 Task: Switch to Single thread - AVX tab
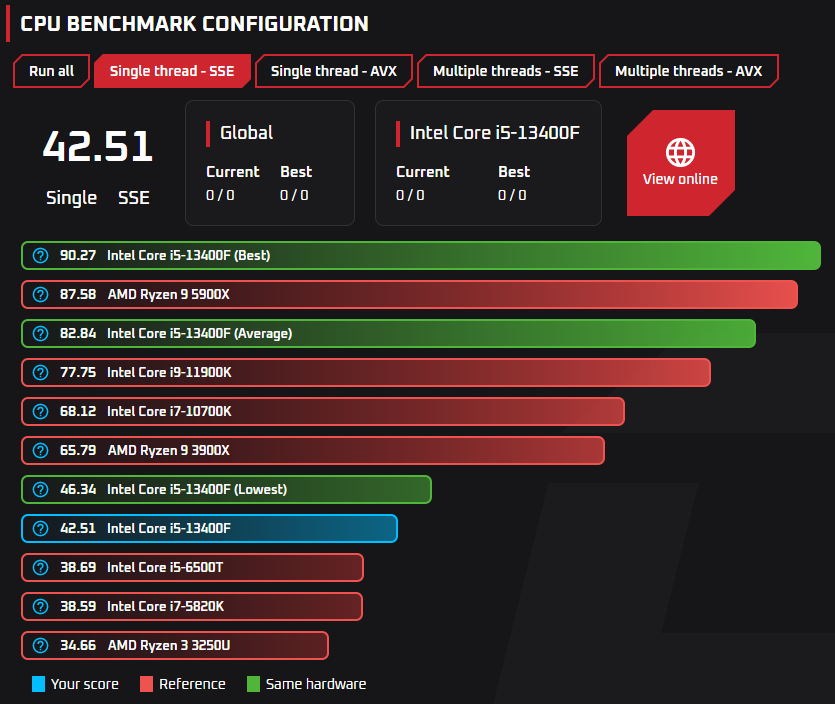click(334, 71)
